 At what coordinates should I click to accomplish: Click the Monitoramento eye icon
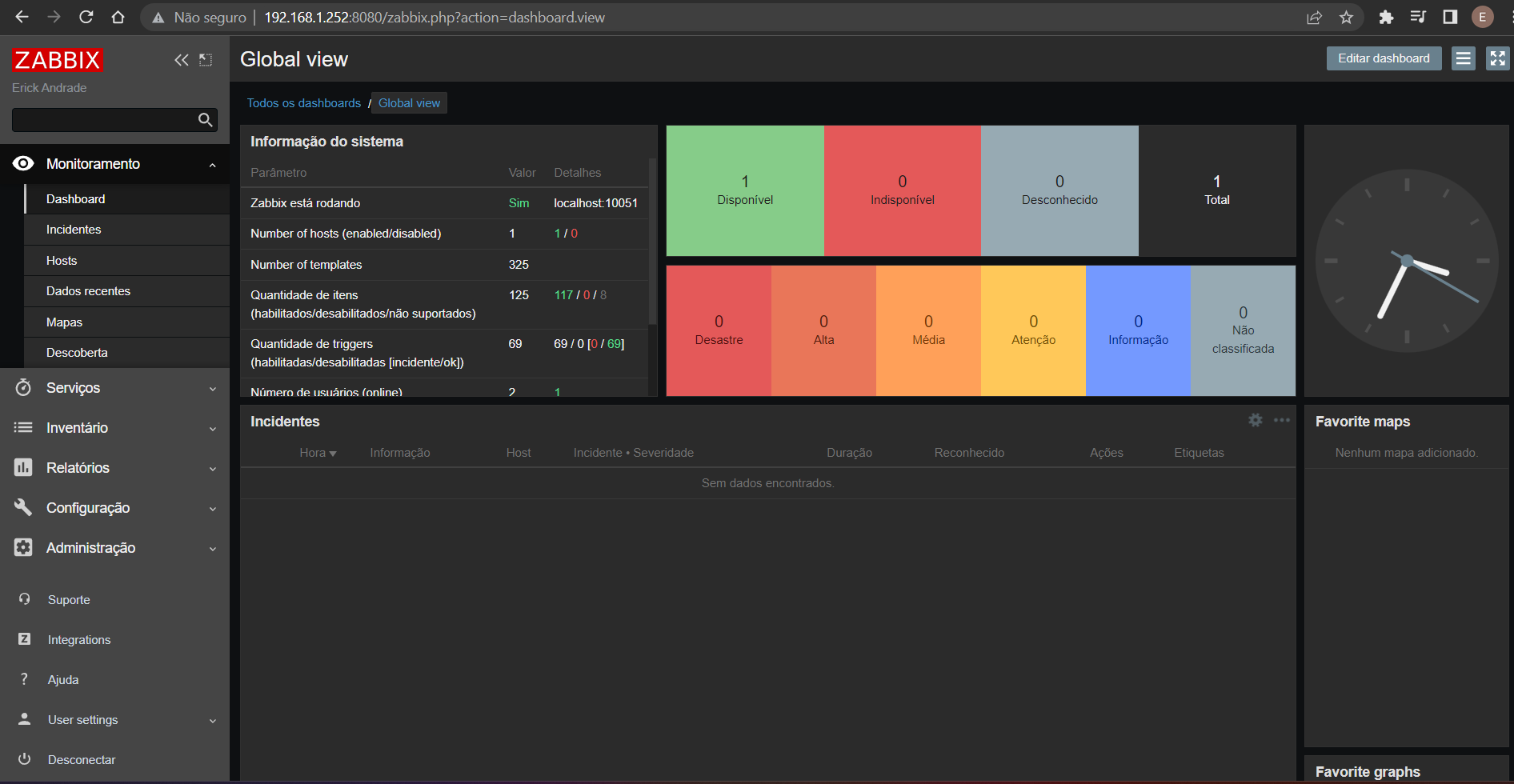point(23,164)
